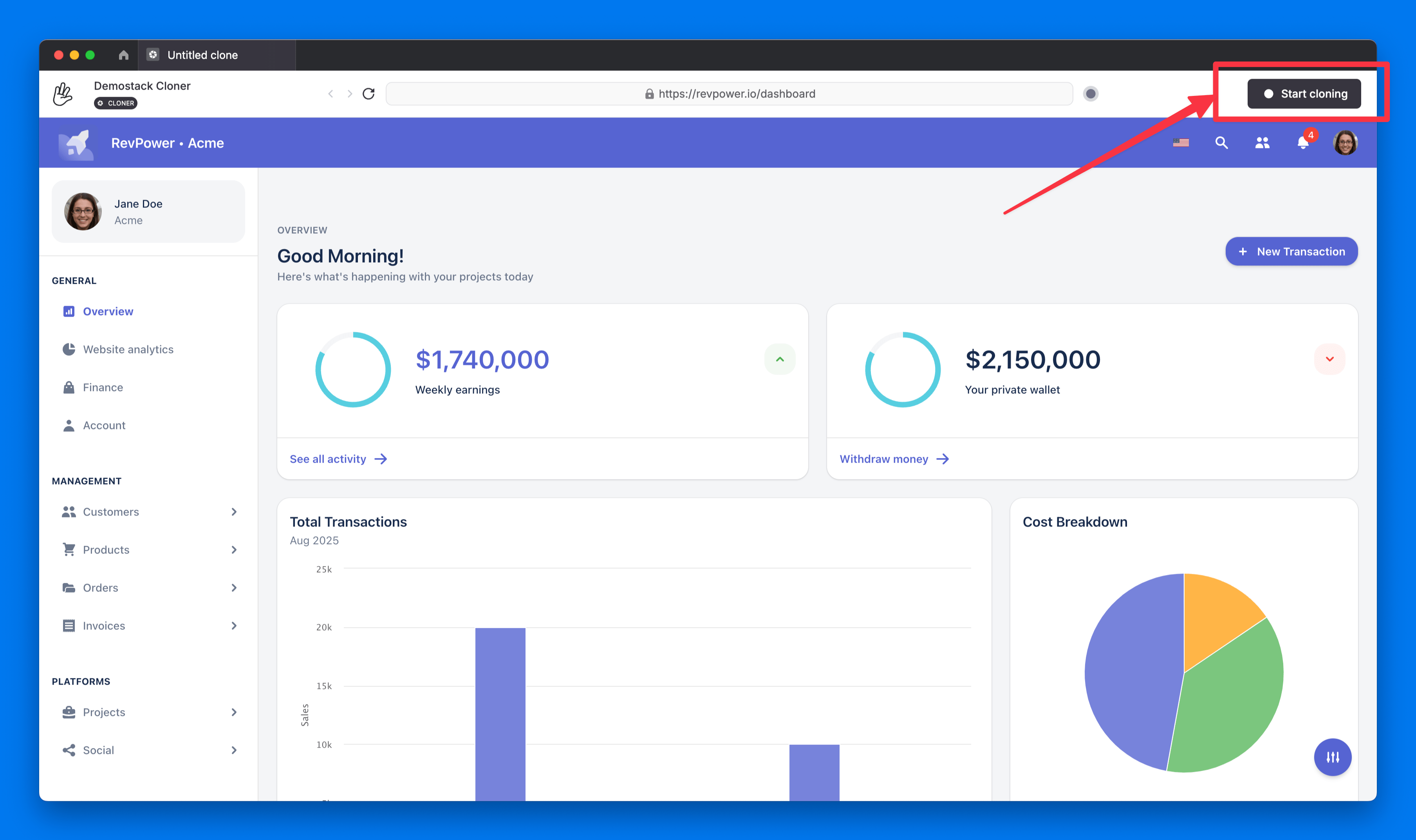
Task: Switch to the Untitled clone tab
Action: click(x=217, y=55)
